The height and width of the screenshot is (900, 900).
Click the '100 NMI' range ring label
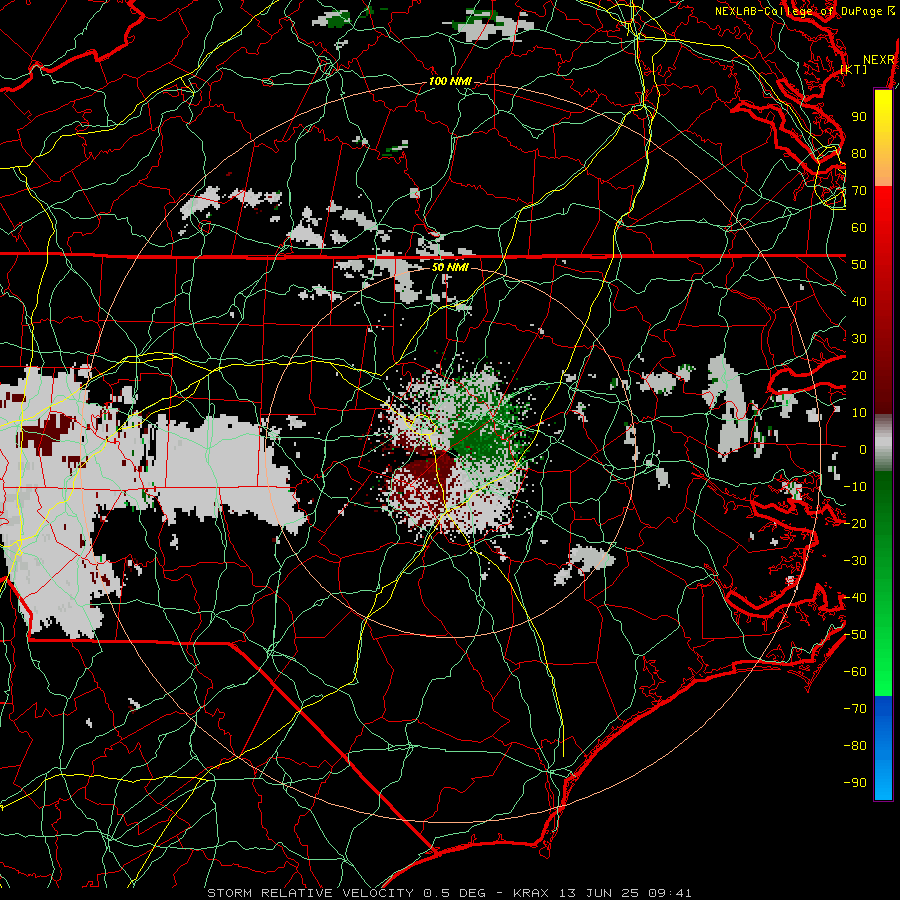(450, 82)
